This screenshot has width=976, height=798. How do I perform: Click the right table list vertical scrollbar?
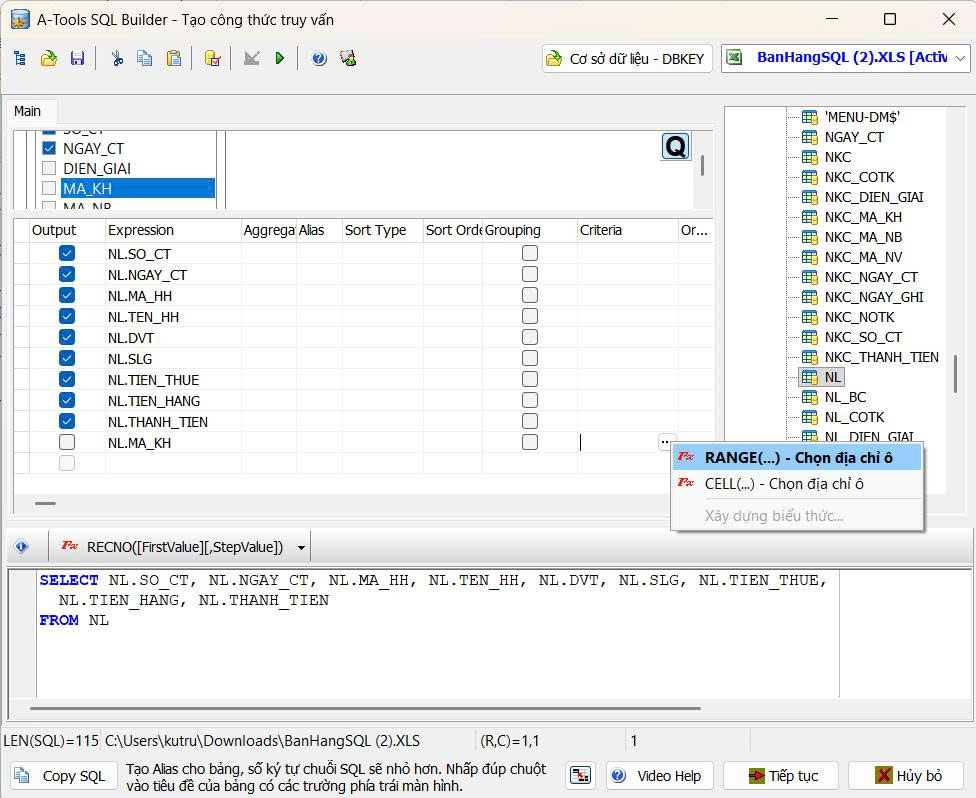pyautogui.click(x=955, y=374)
